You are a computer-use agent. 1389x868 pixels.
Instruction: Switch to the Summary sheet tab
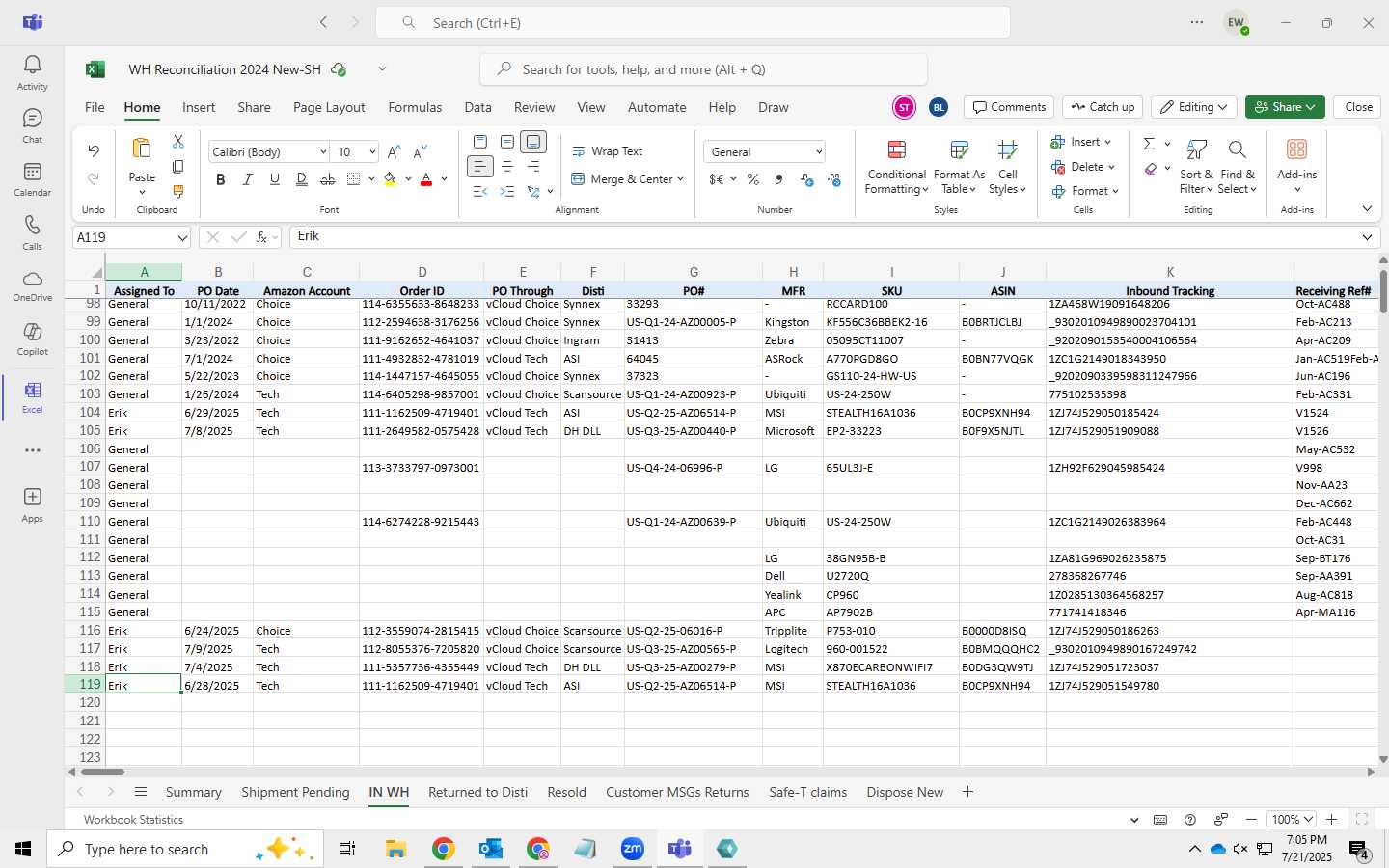(x=193, y=792)
